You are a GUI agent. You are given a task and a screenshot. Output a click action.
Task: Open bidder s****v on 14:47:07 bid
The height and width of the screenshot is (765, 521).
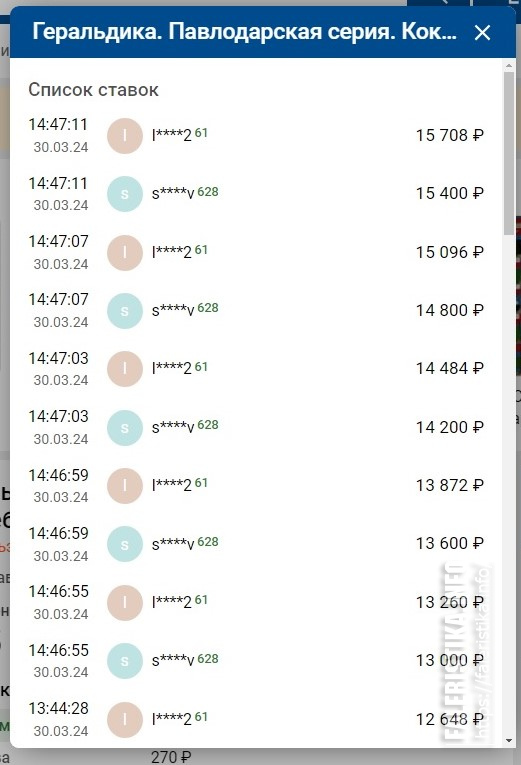click(173, 310)
